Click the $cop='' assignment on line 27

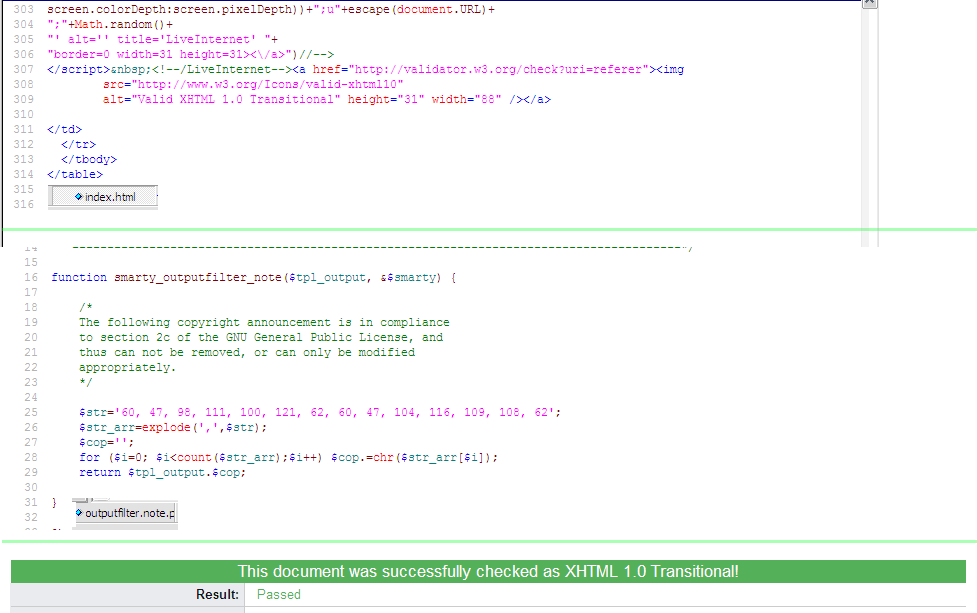tap(107, 442)
